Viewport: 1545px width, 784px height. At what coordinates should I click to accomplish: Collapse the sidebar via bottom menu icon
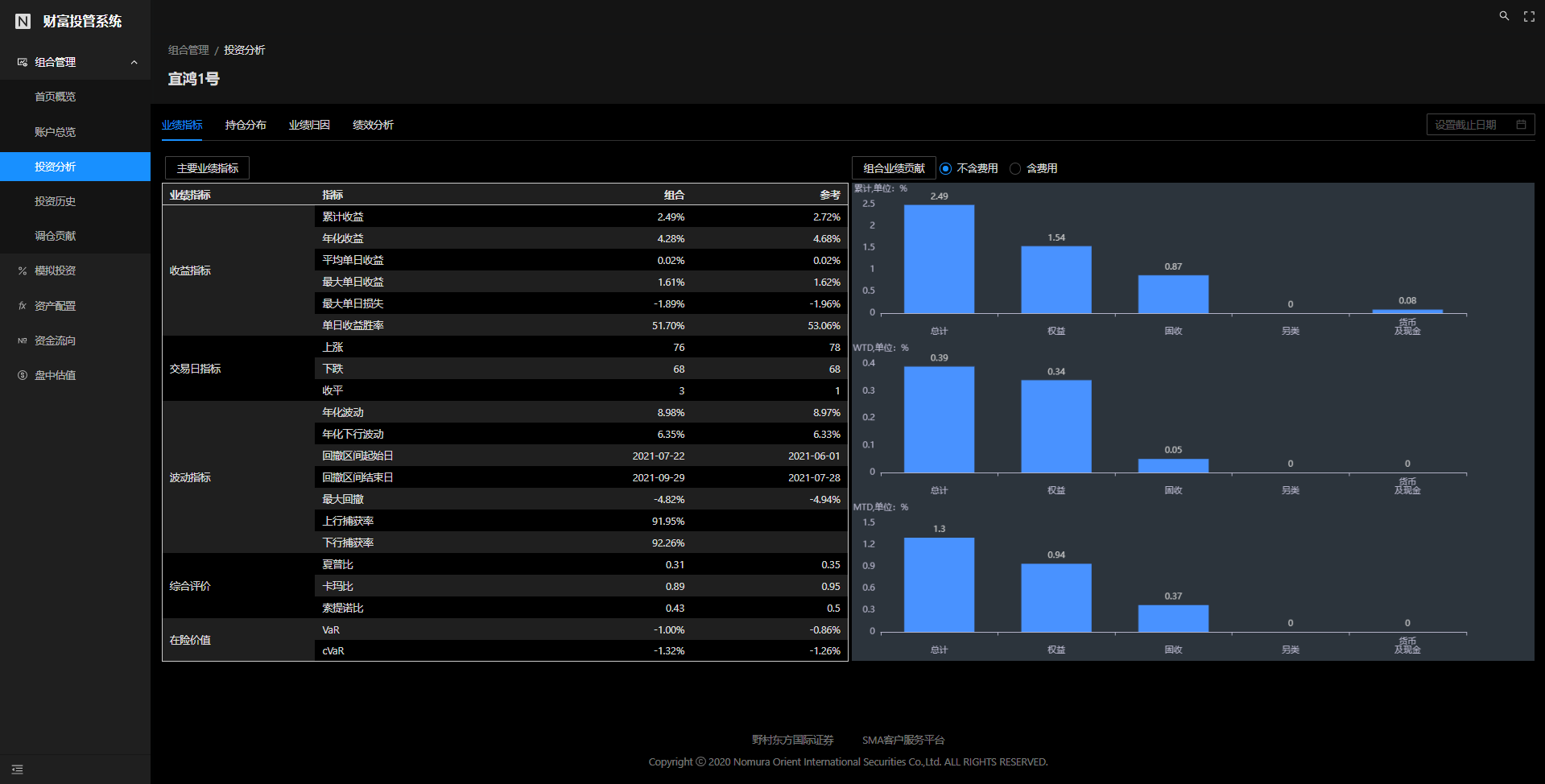(x=18, y=770)
